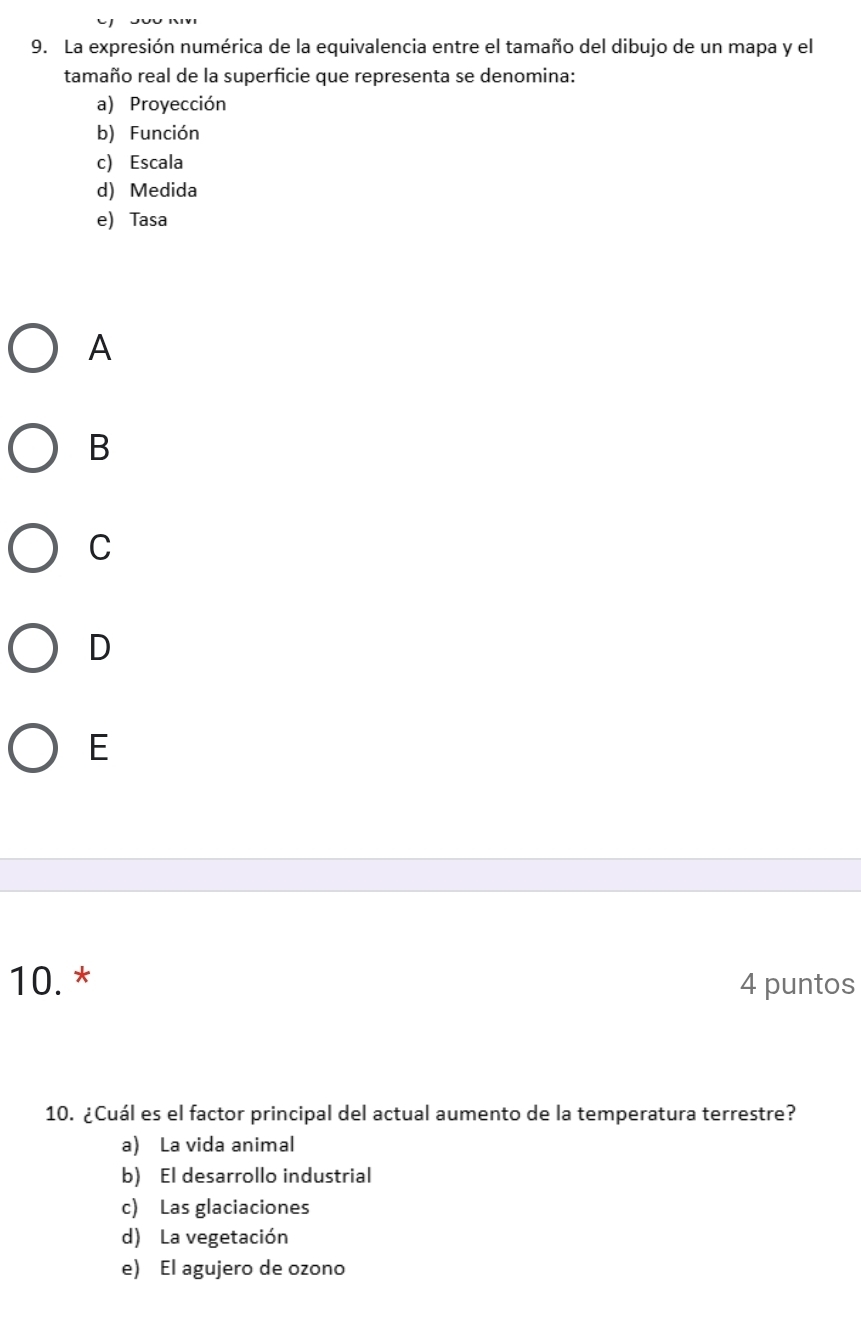Image resolution: width=861 pixels, height=1340 pixels.
Task: Click the 'e) Tasa' option text
Action: (x=132, y=219)
